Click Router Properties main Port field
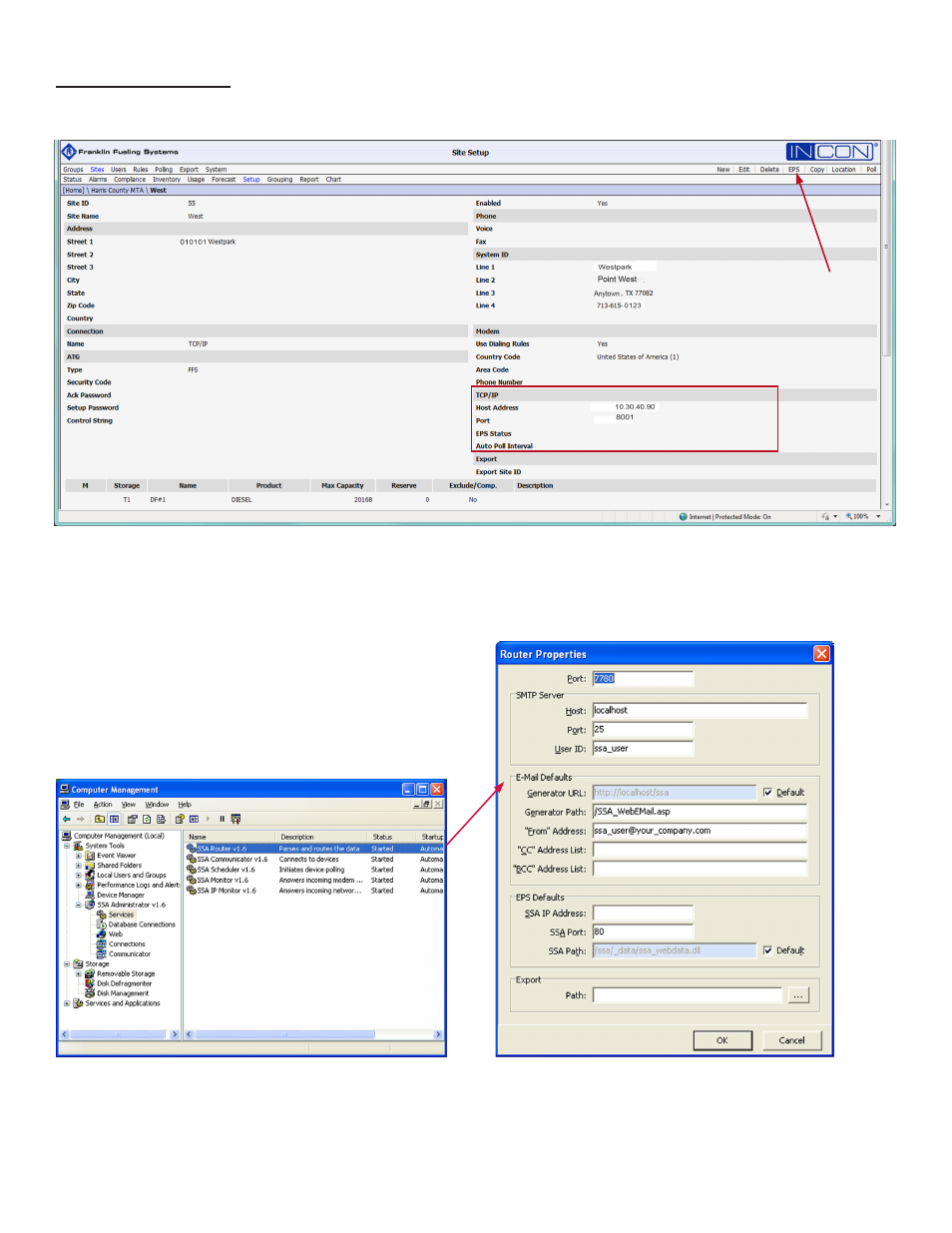Screen dimensions: 952x1233 [643, 679]
